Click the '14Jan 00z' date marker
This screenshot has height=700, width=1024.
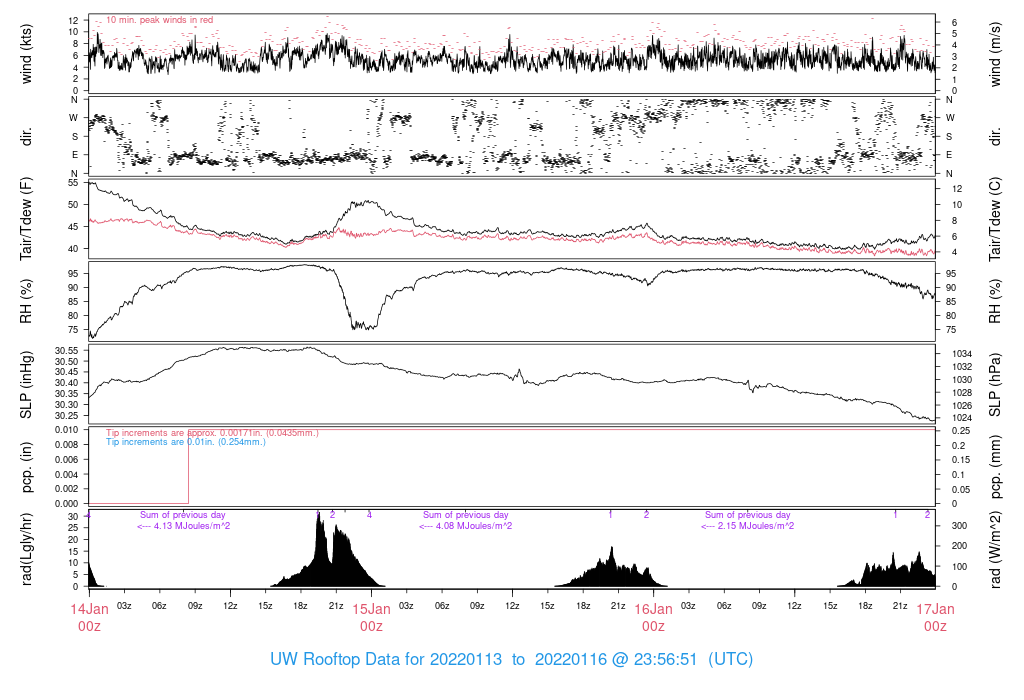[89, 618]
